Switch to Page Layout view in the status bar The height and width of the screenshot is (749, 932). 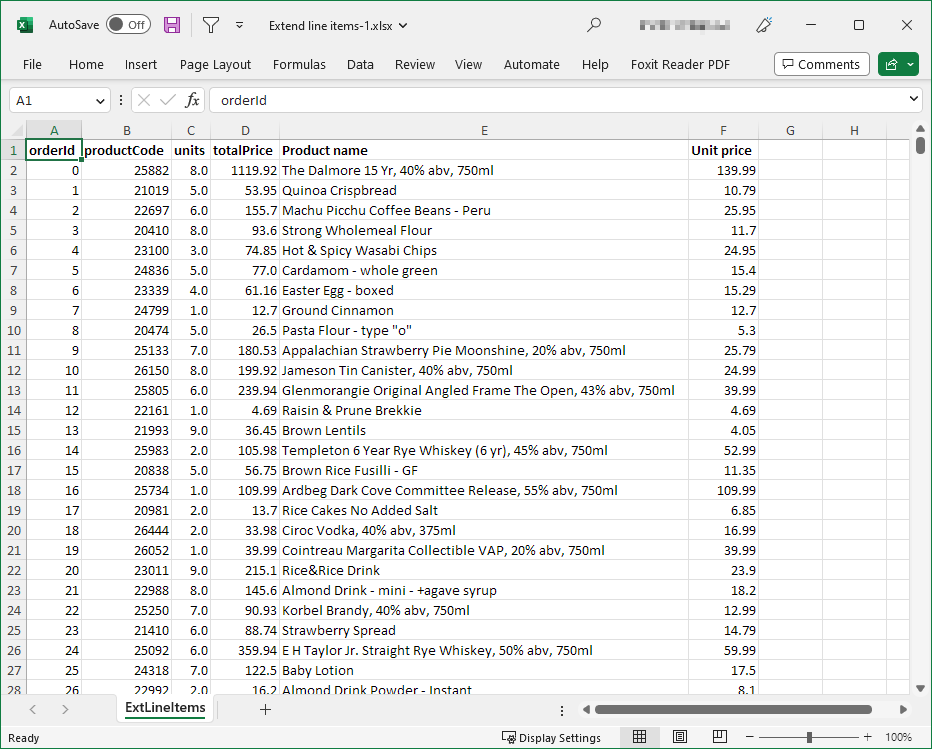680,737
